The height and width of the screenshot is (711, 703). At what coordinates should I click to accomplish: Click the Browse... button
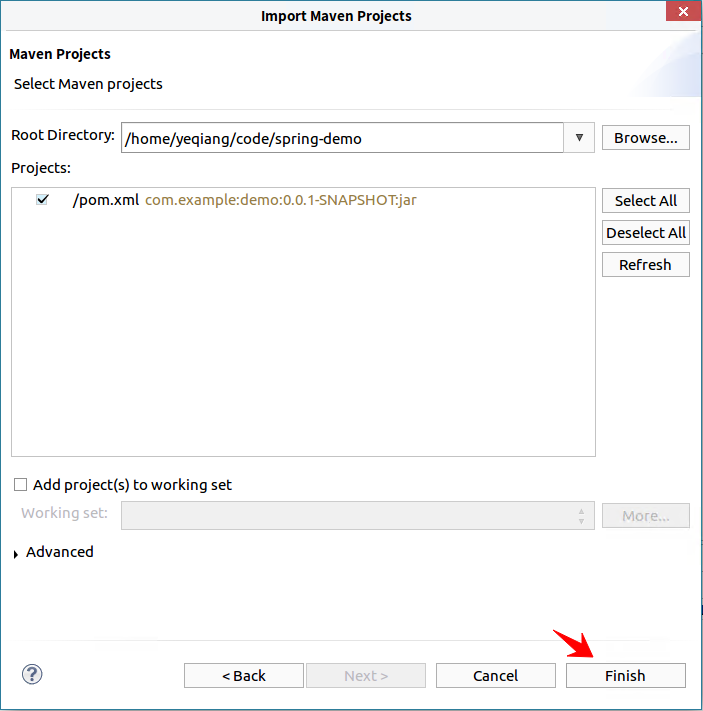point(646,138)
